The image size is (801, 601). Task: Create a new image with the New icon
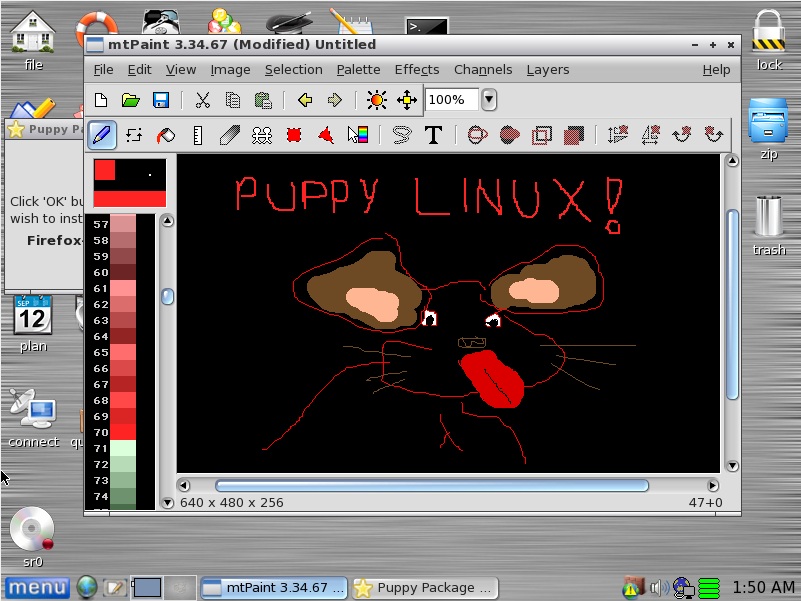tap(101, 100)
